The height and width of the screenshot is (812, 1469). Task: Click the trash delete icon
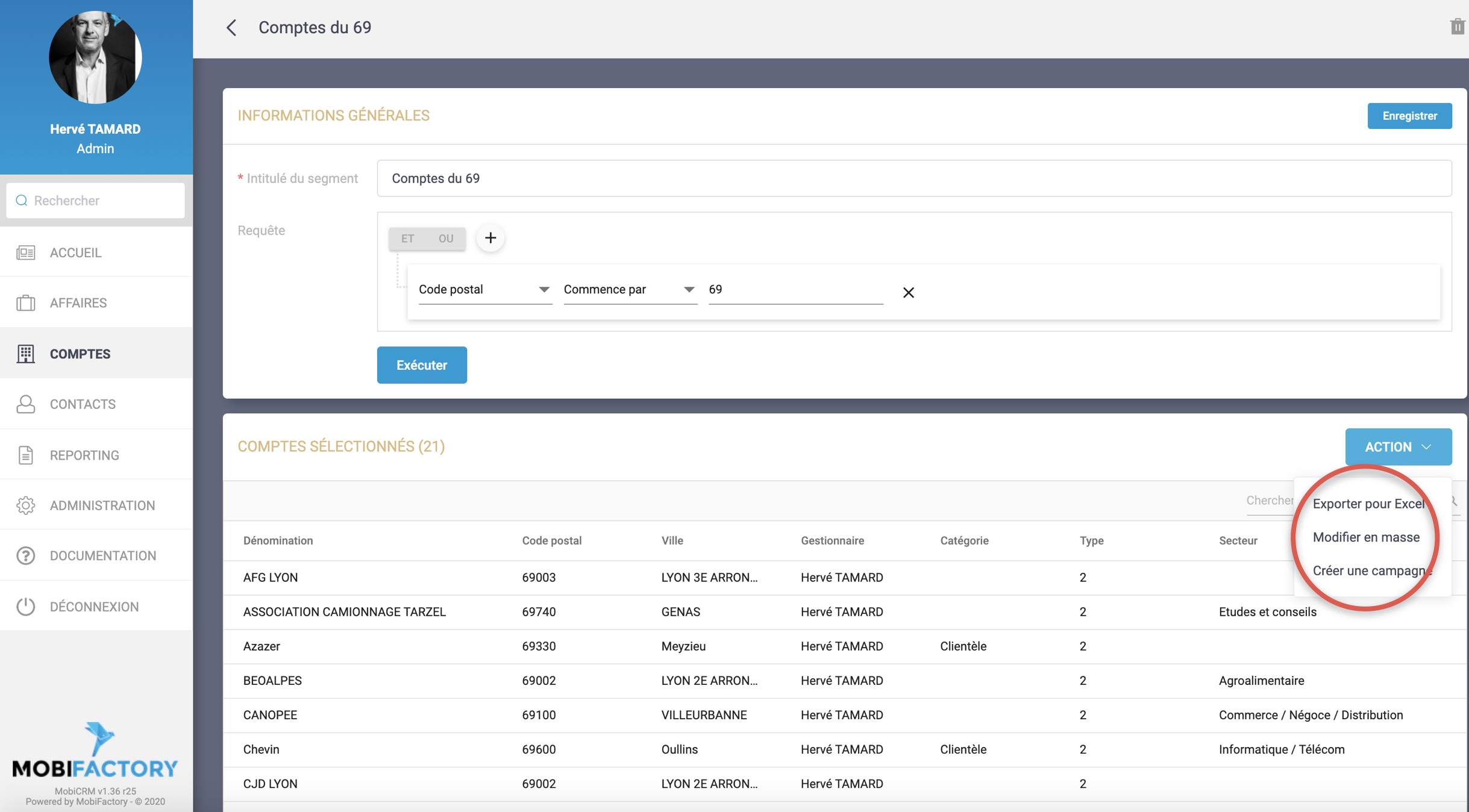click(1457, 27)
